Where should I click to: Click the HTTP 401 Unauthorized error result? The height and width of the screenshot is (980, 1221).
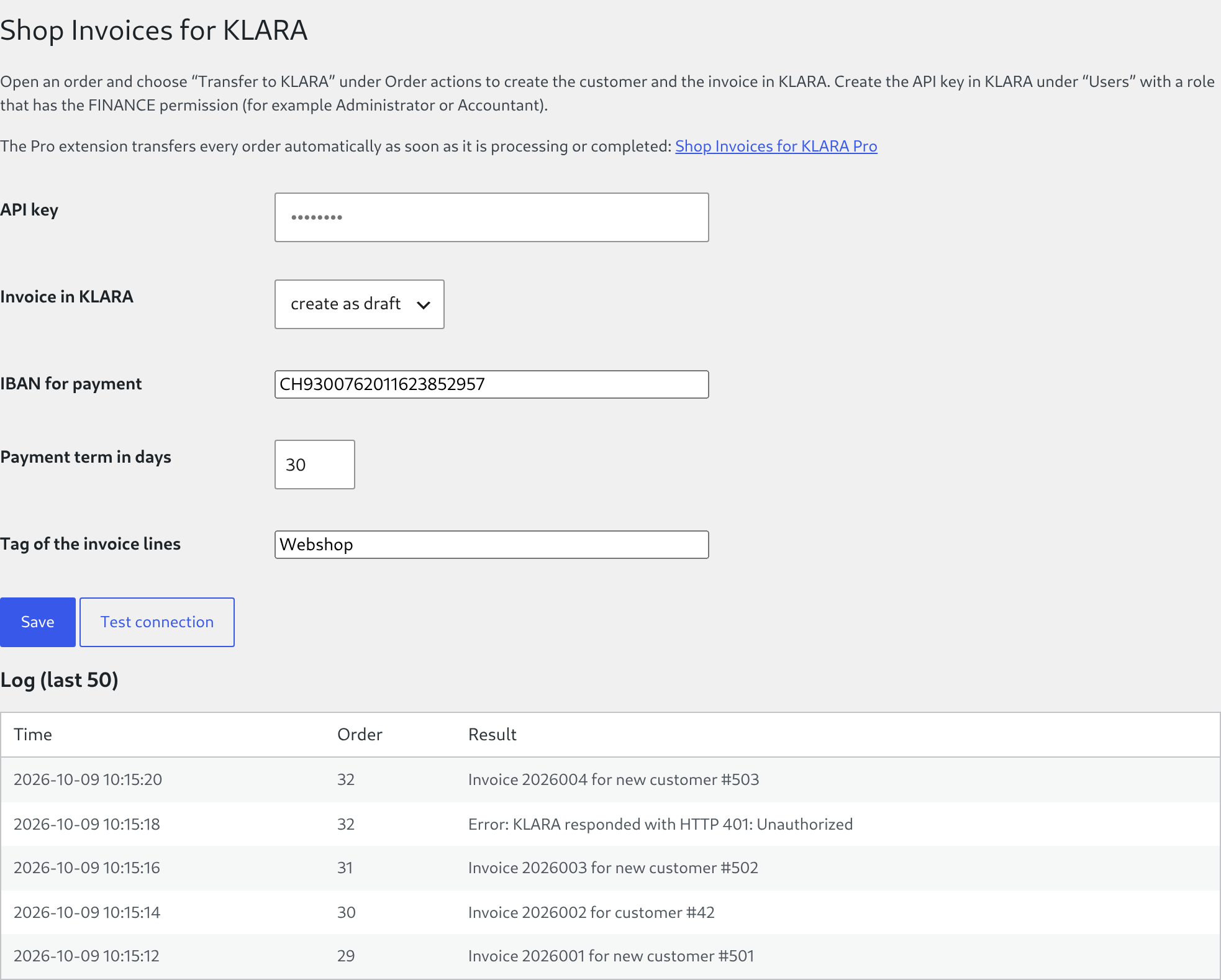tap(660, 824)
